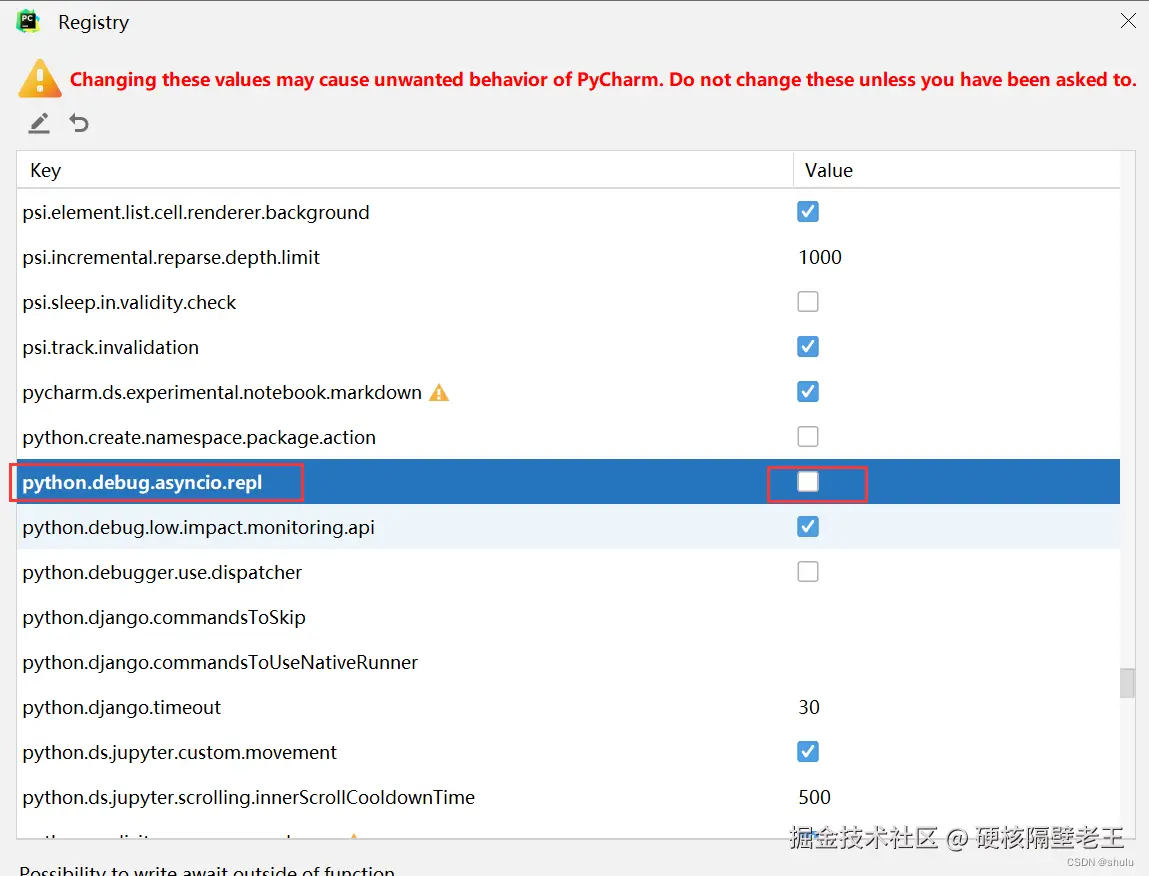Select the python.django.commandsToSkip row
This screenshot has width=1149, height=876.
pyautogui.click(x=568, y=617)
